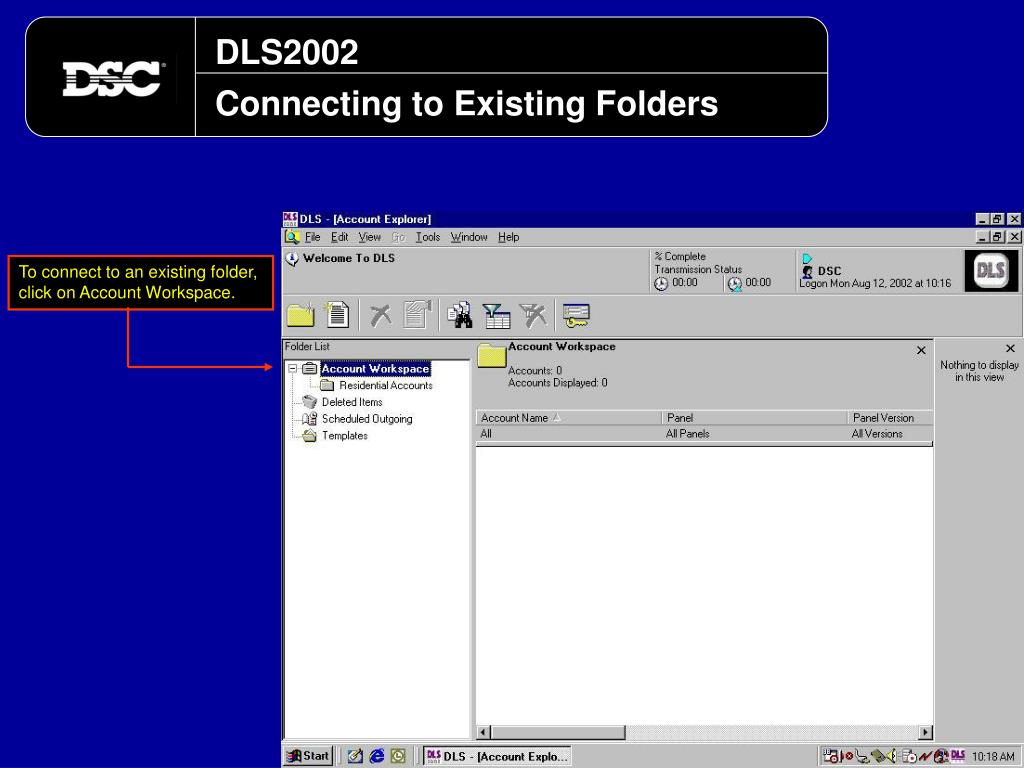The image size is (1024, 768).
Task: Click the large yellow Account Workspace folder icon
Action: 492,355
